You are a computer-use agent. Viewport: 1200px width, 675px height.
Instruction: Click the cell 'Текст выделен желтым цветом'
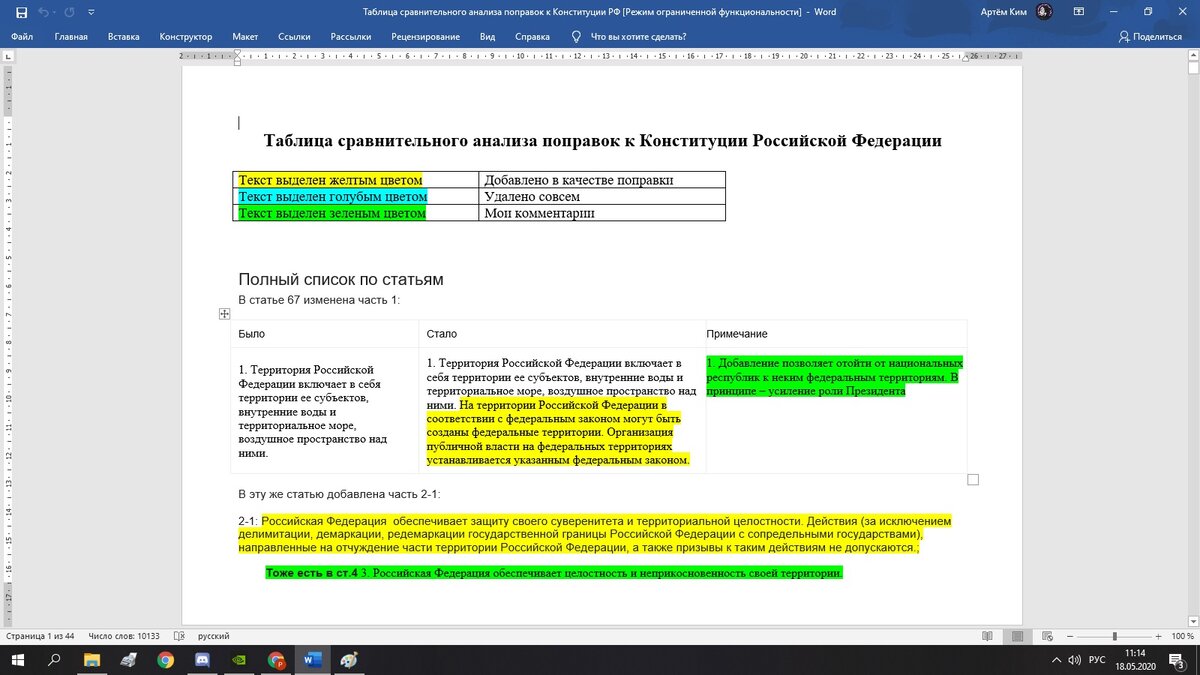[x=355, y=180]
